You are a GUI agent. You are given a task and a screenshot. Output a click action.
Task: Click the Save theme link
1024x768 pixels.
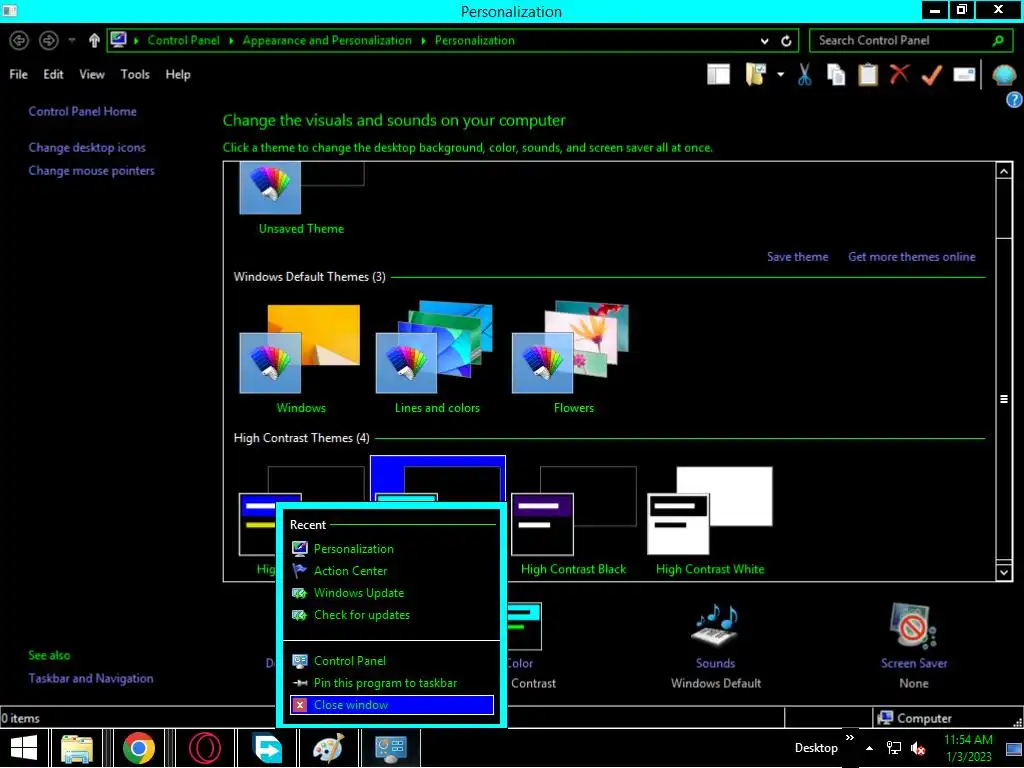pyautogui.click(x=797, y=257)
